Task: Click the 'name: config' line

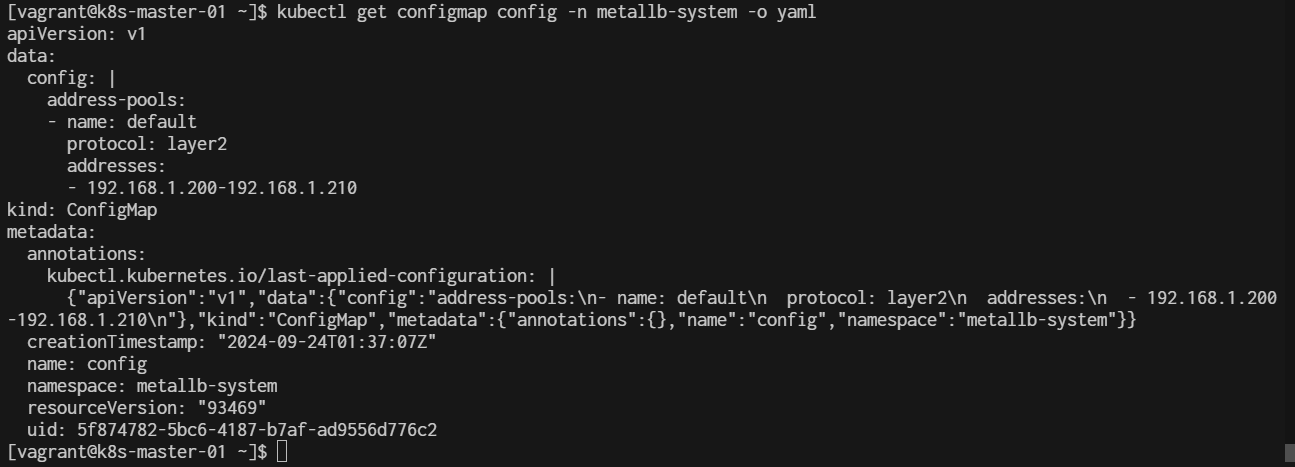Action: [87, 364]
